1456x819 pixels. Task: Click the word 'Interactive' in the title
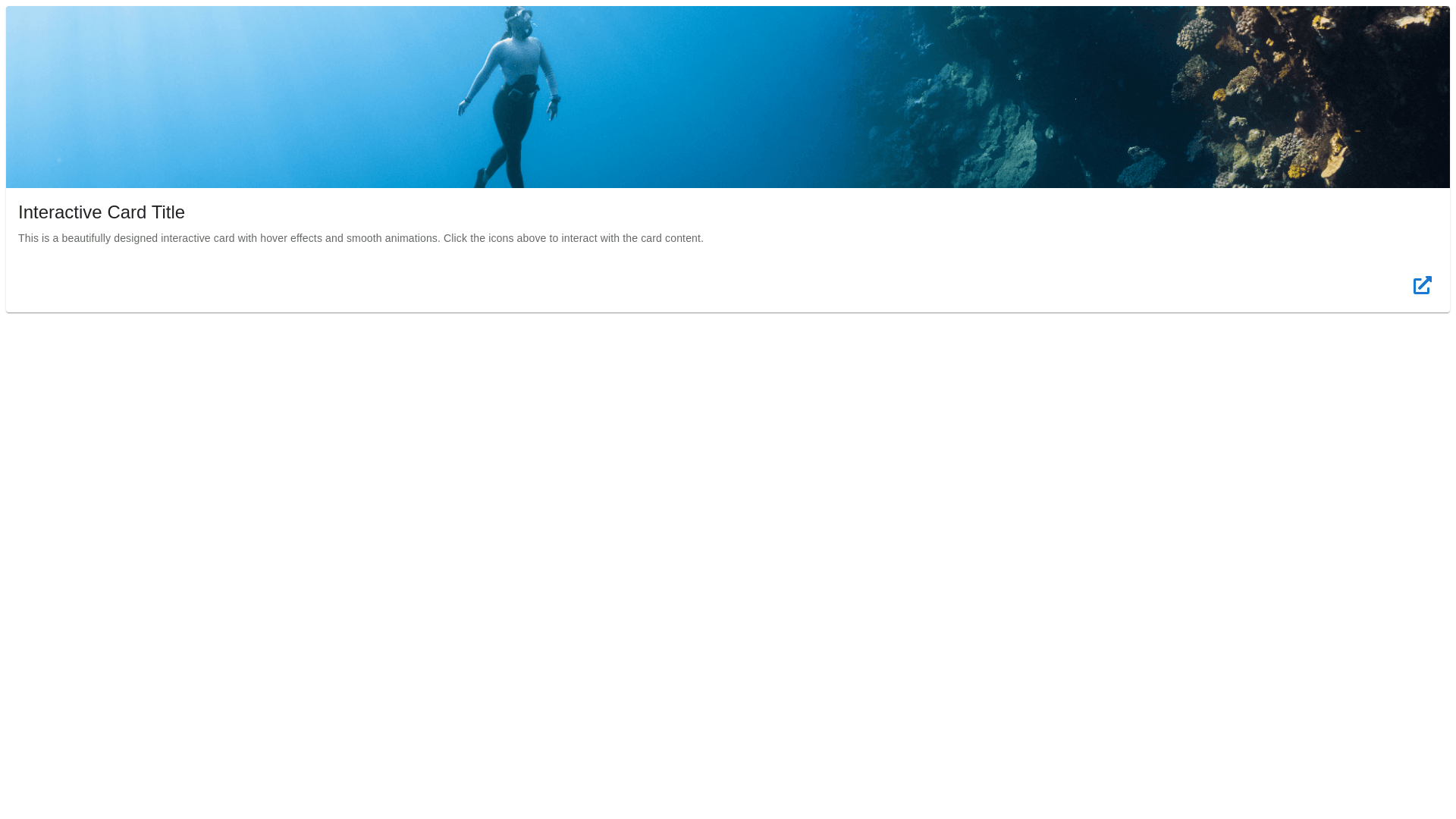coord(60,212)
